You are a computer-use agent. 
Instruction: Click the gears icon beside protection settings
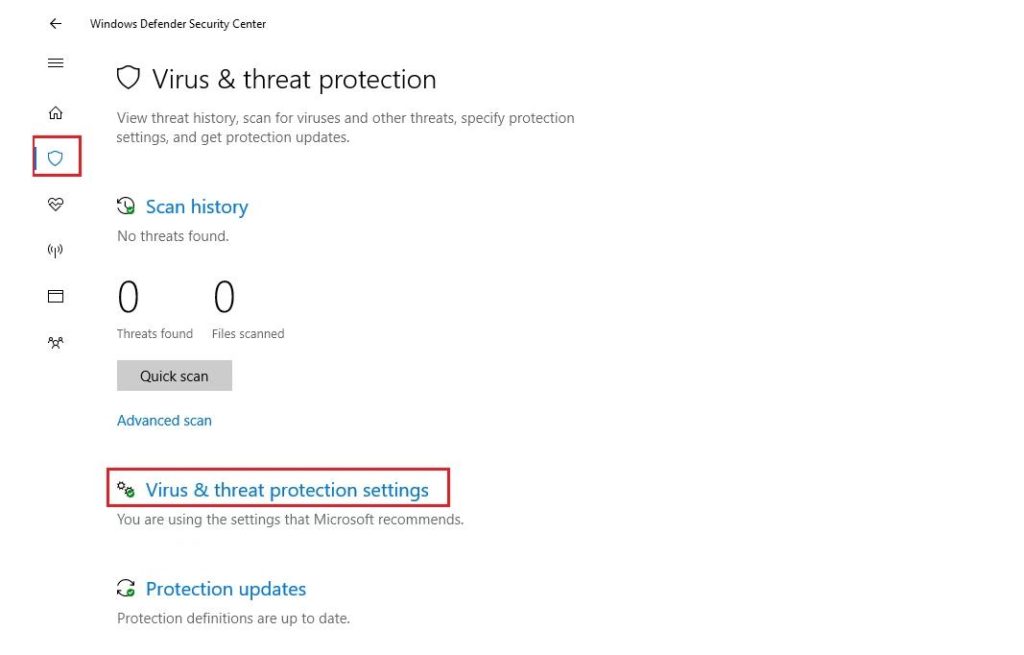[126, 490]
